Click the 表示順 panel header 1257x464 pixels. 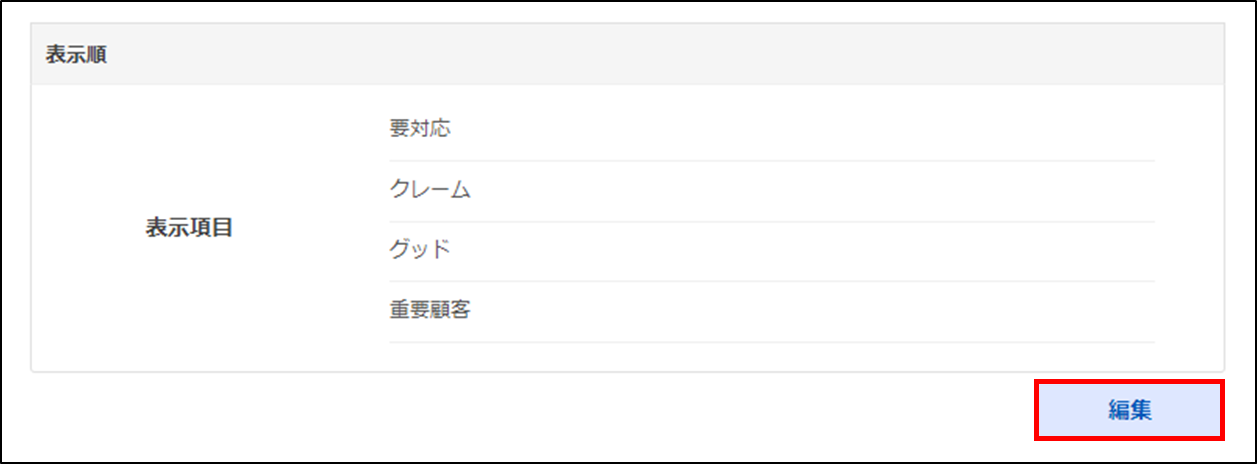coord(76,55)
